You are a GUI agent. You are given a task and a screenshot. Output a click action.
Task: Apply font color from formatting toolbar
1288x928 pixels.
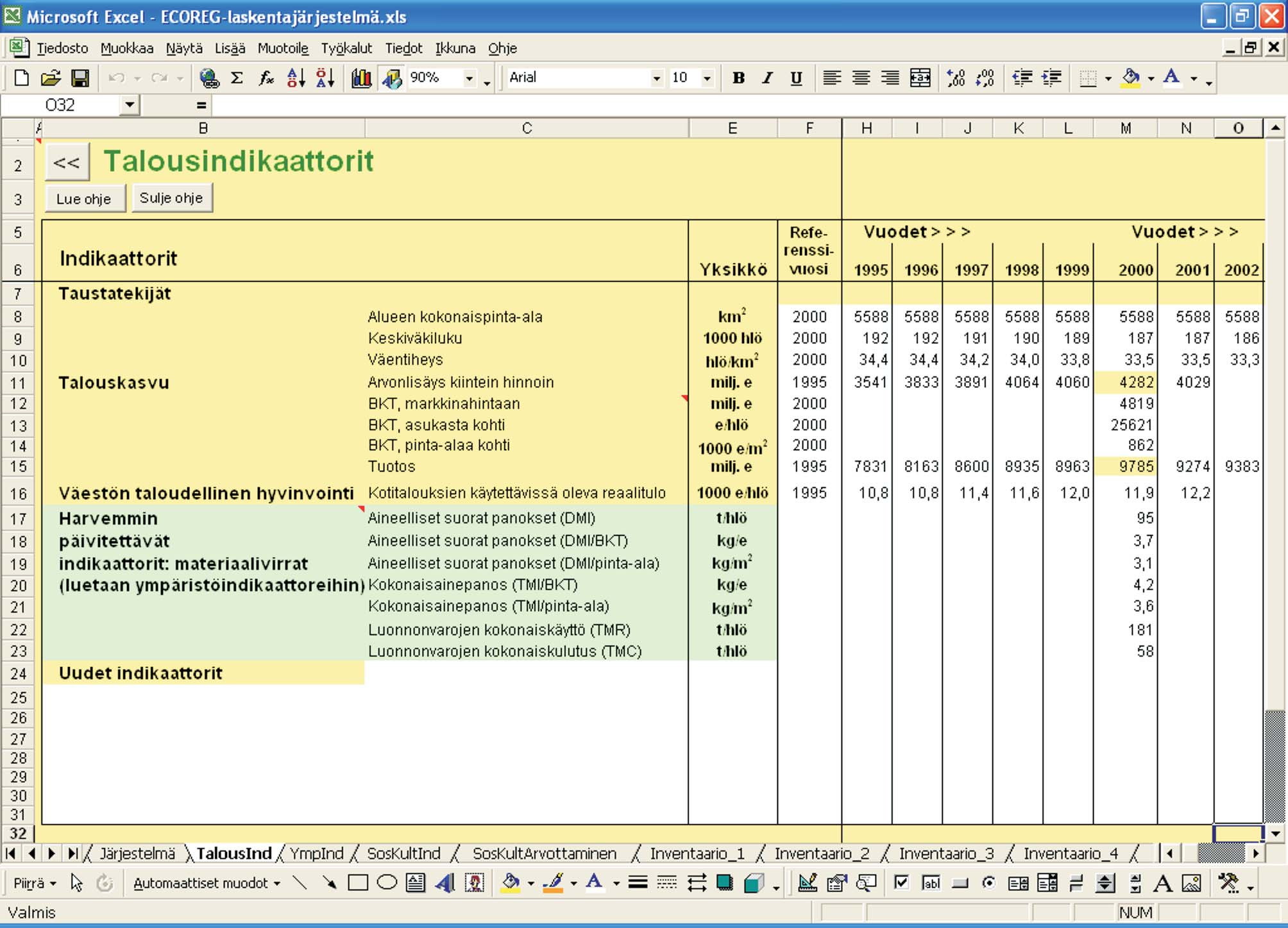point(1172,78)
